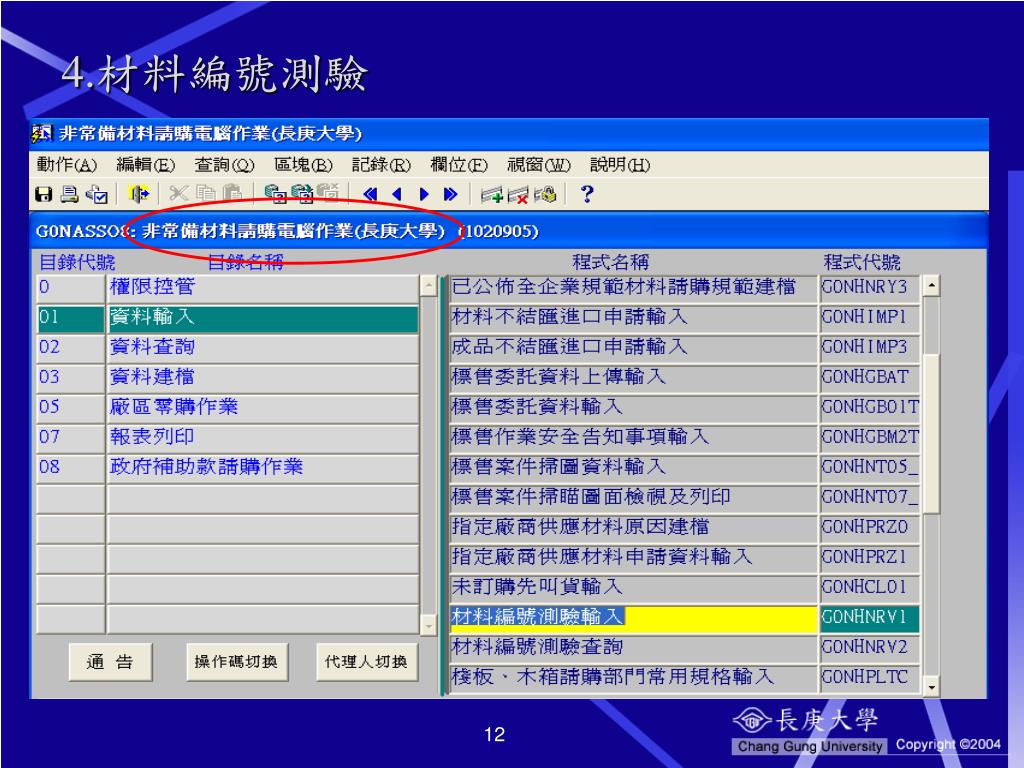Open the 動作(A) menu
This screenshot has height=768, width=1024.
pyautogui.click(x=67, y=165)
